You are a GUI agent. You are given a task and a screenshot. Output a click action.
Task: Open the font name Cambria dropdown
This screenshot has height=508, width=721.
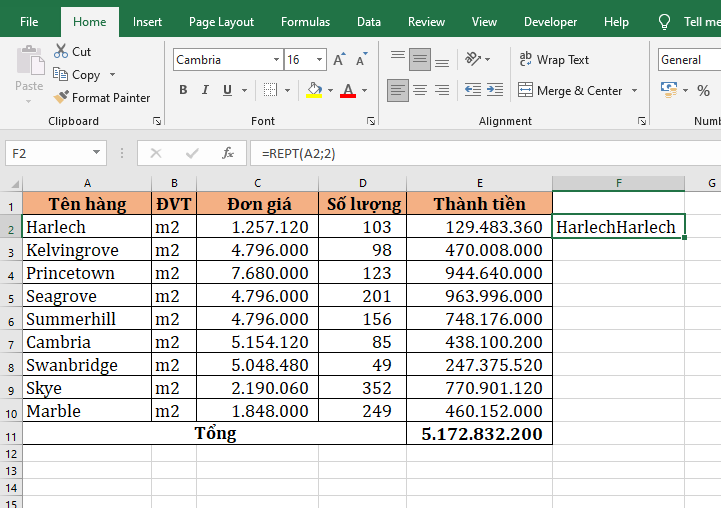click(x=275, y=60)
